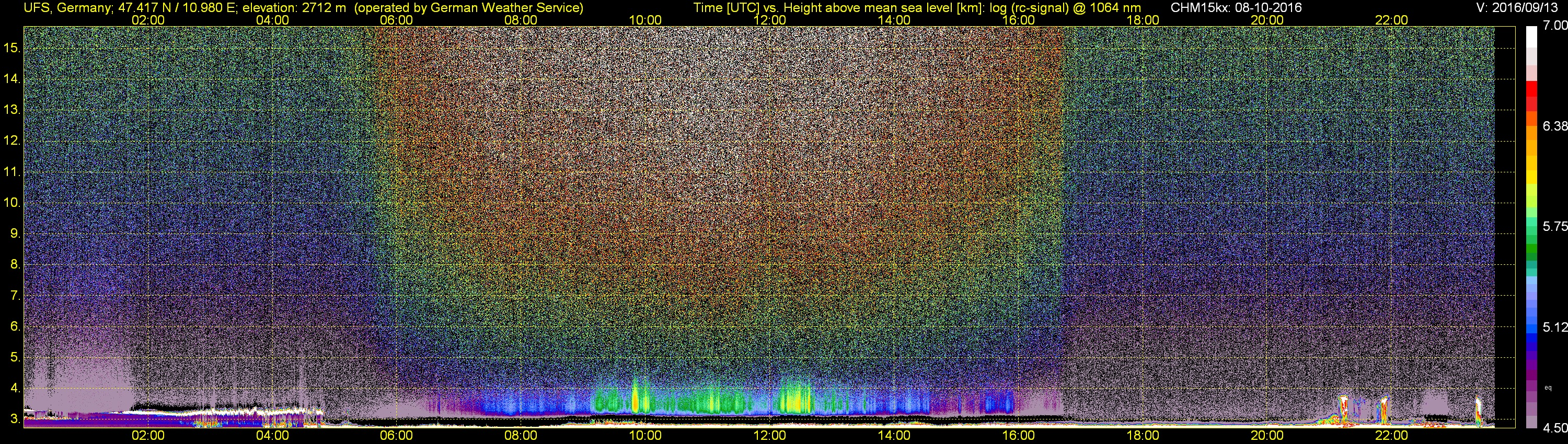Click the height axis label "8."
The image size is (1568, 444).
pos(15,265)
